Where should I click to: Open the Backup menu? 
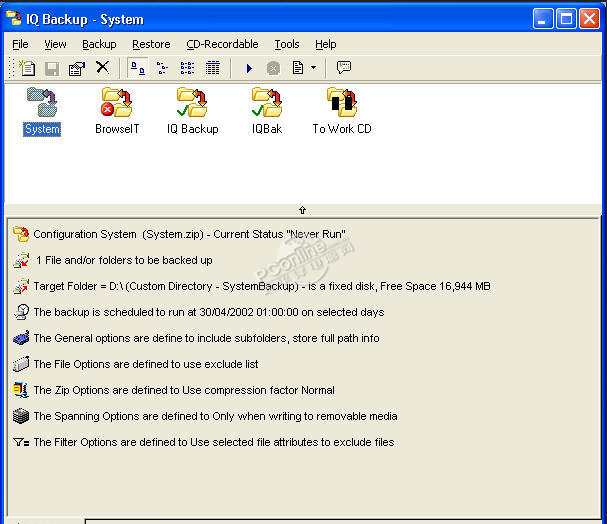(99, 45)
